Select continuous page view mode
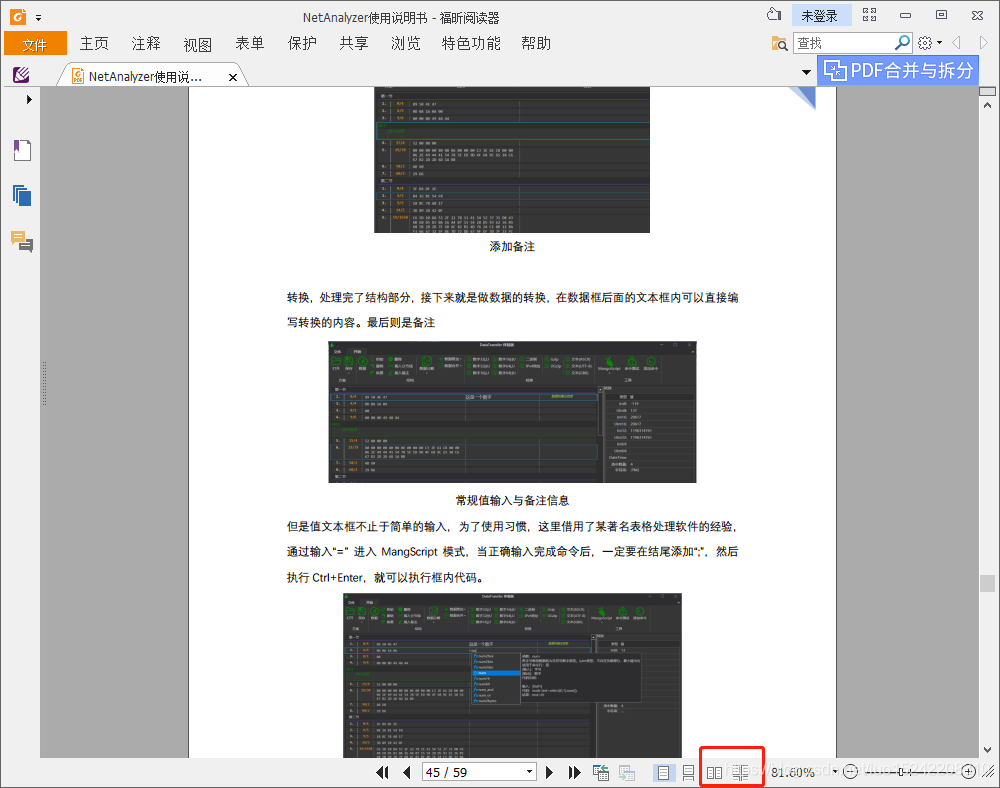1000x788 pixels. click(688, 773)
